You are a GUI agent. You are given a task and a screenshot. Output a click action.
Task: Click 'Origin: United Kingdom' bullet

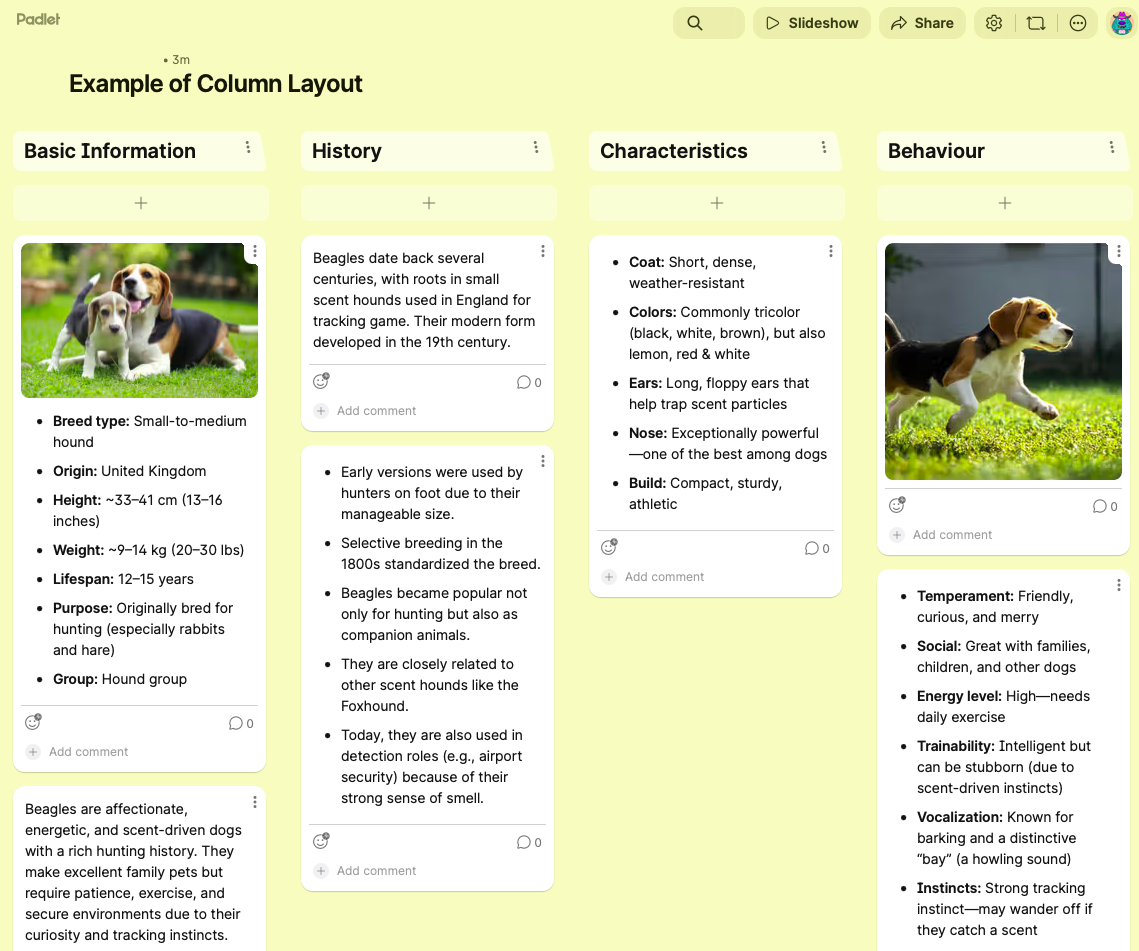(x=129, y=471)
